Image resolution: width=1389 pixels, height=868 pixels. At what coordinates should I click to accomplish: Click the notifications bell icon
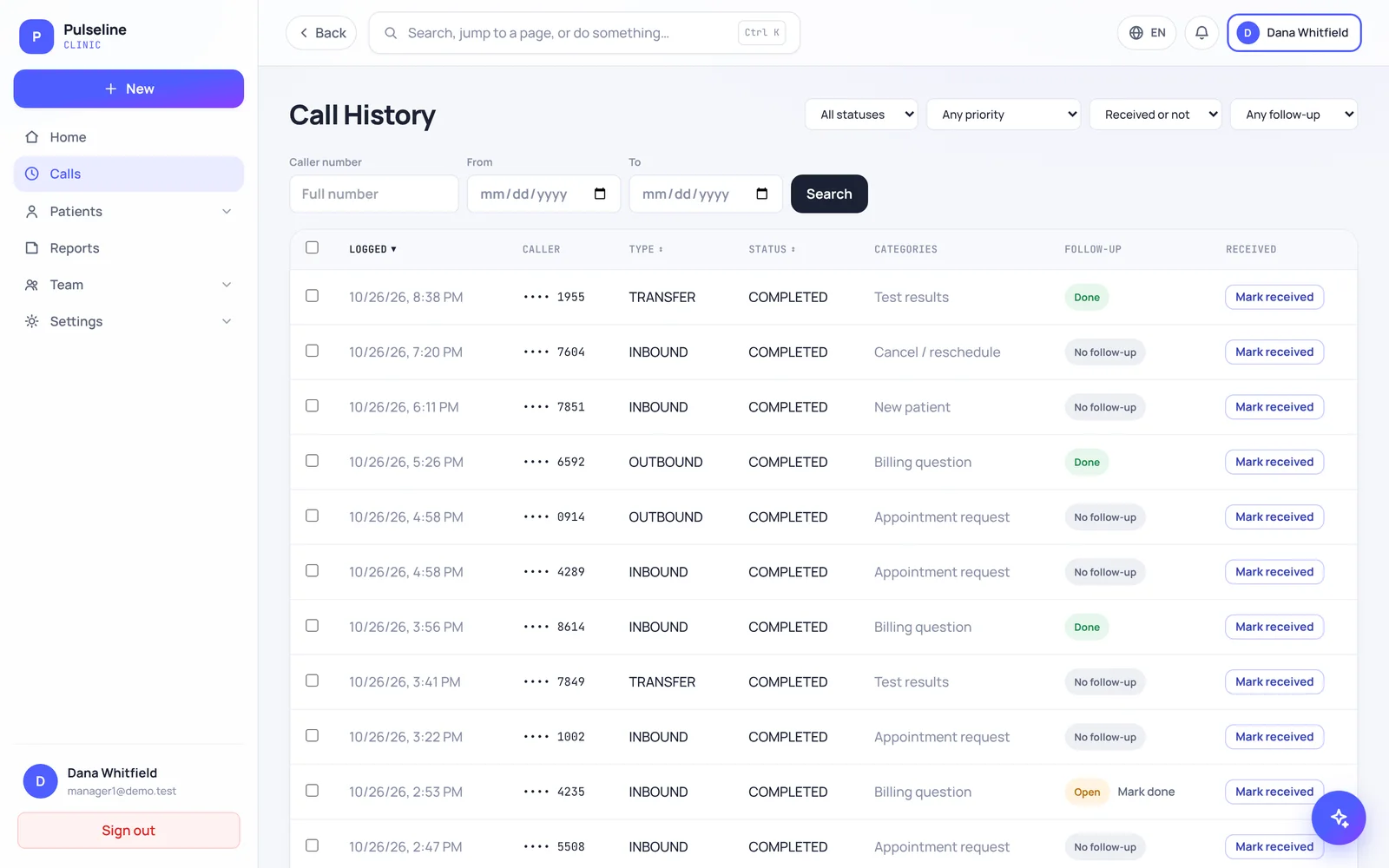[1201, 33]
